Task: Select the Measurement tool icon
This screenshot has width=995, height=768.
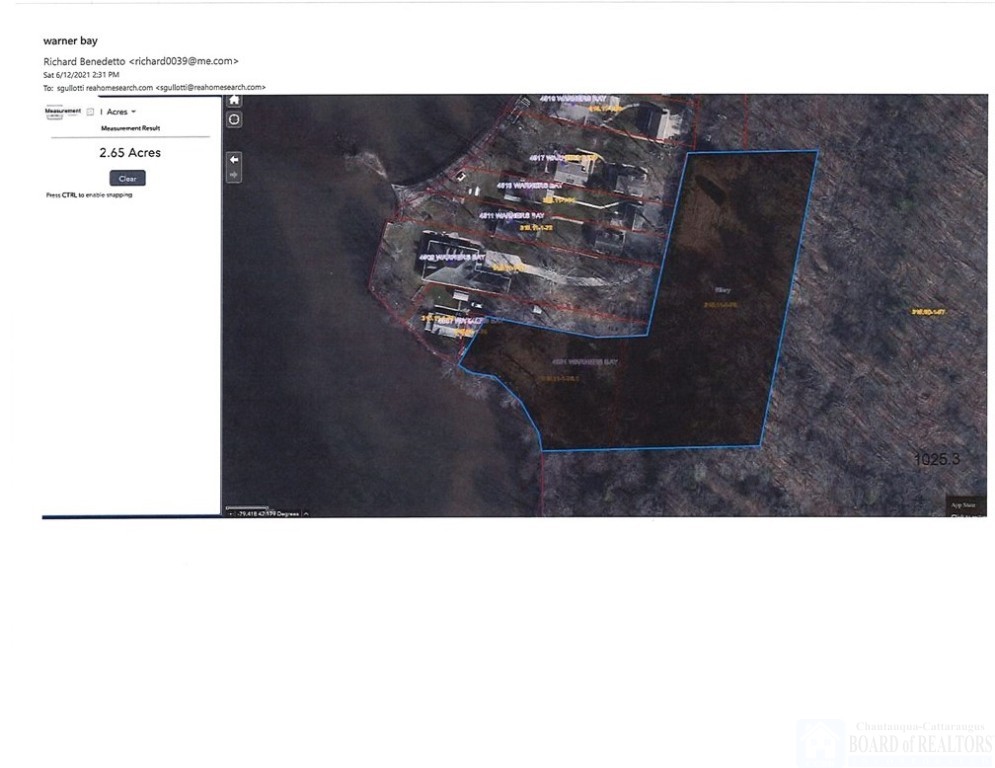Action: point(63,111)
